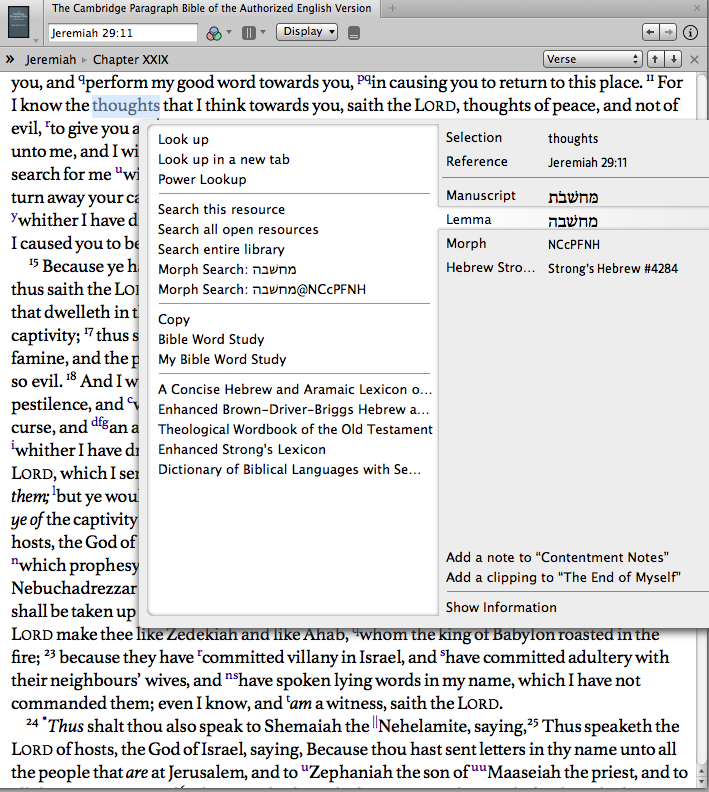The height and width of the screenshot is (792, 709).
Task: Open Enhanced Brown-Driver-Briggs Hebrew lexicon
Action: 293,410
